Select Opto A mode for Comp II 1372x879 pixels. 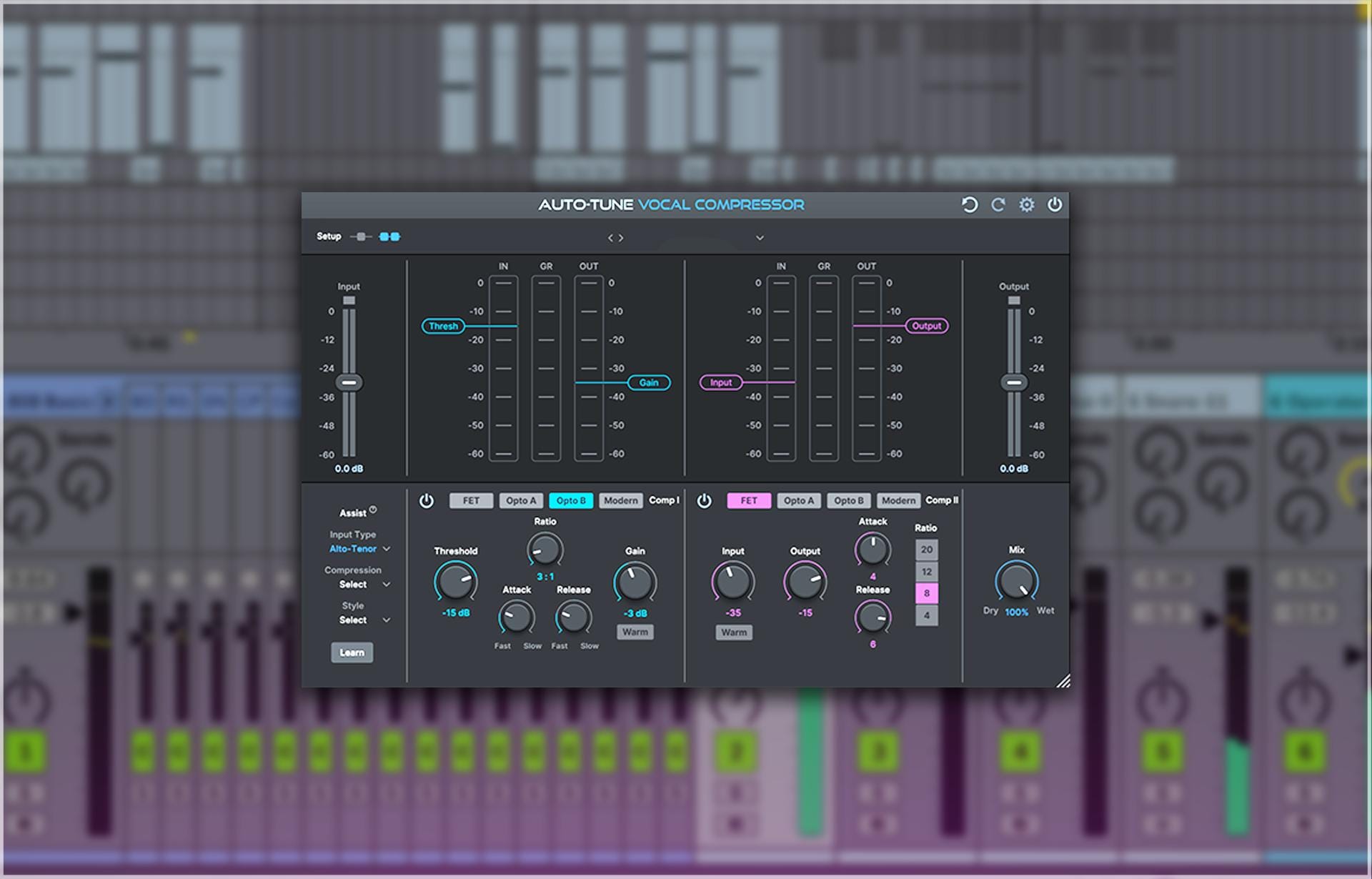799,501
